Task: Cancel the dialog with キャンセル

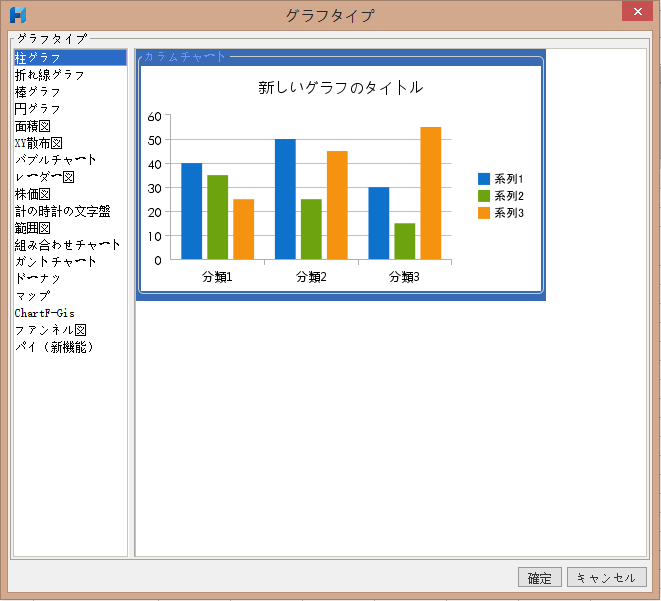Action: (x=607, y=577)
